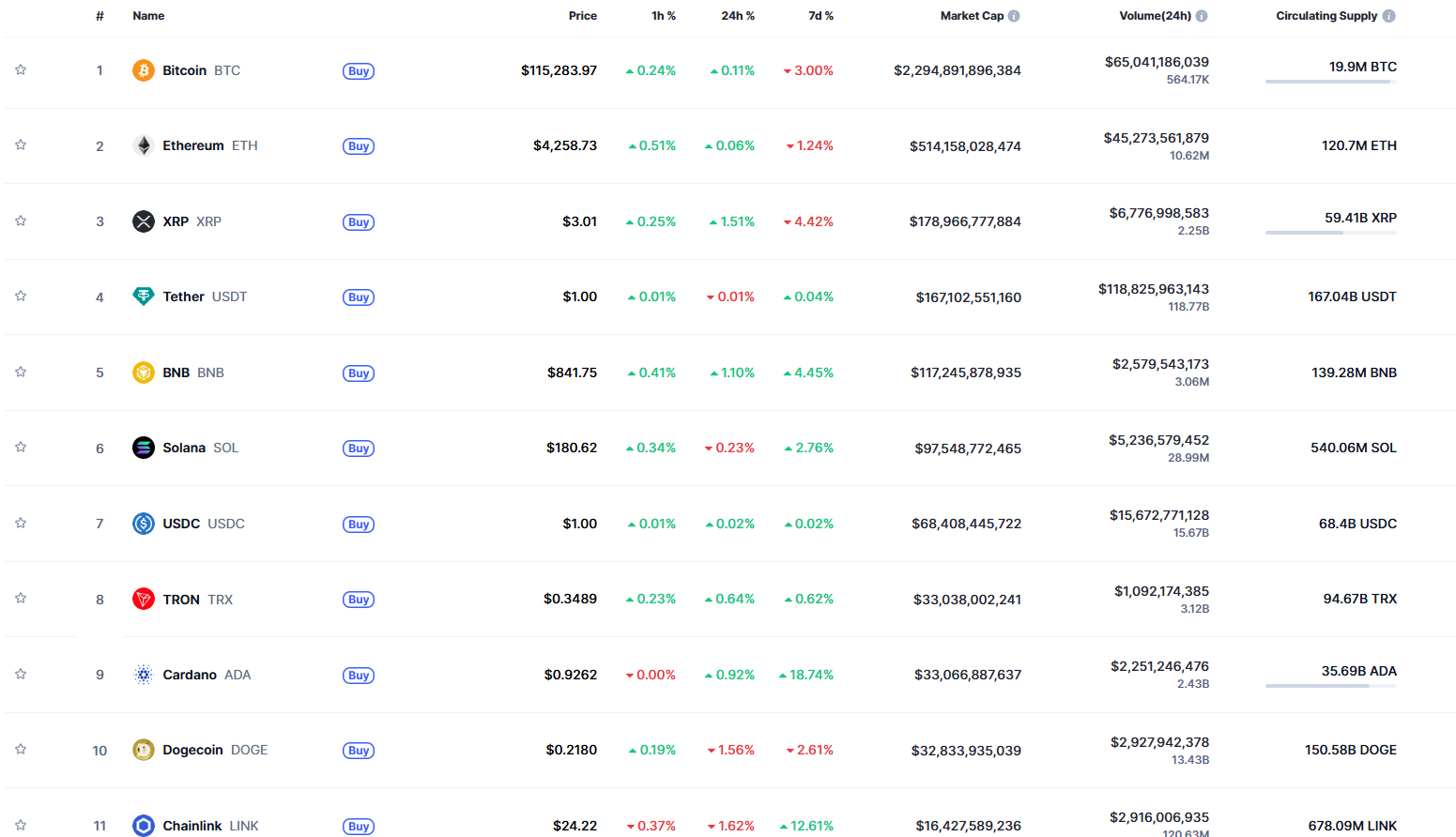Screen dimensions: 1456x837
Task: Add Bitcoin to watchlist with star
Action: 21,69
